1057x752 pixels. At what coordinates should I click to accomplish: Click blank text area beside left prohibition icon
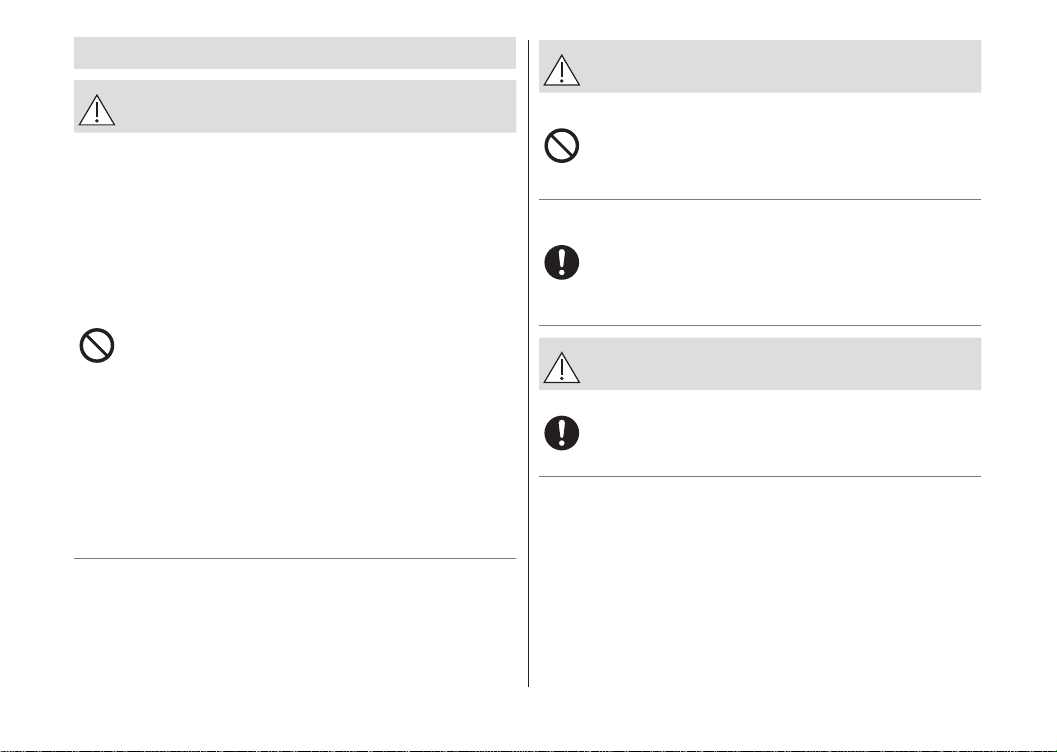click(319, 346)
